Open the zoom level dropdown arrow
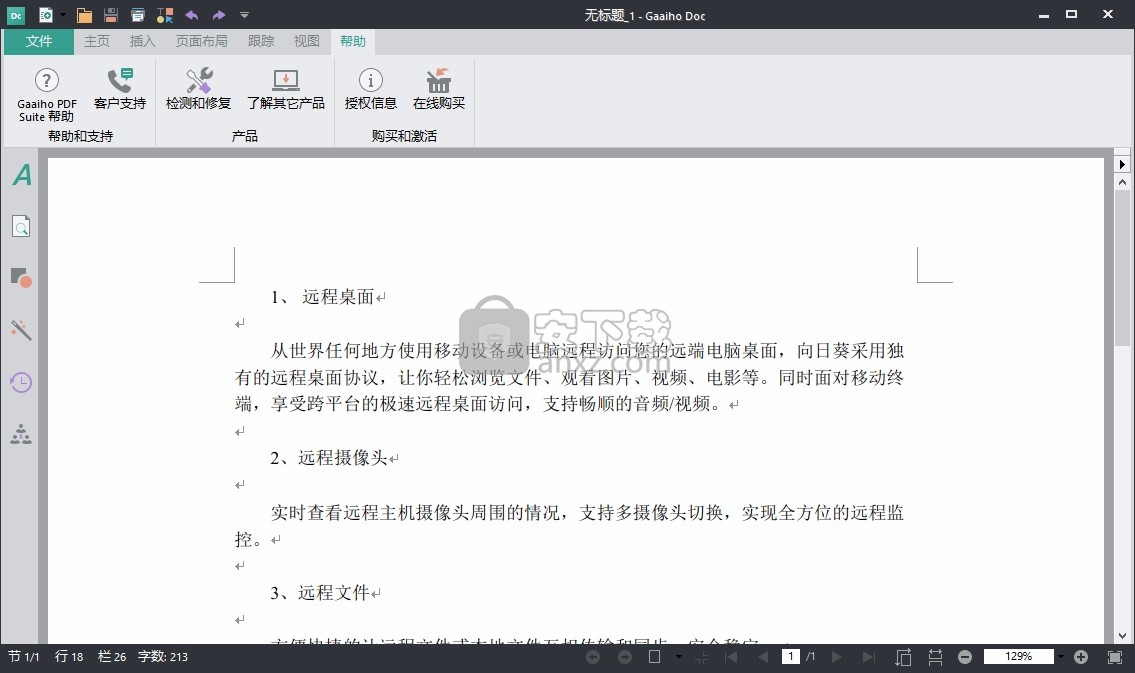1135x673 pixels. 1060,657
